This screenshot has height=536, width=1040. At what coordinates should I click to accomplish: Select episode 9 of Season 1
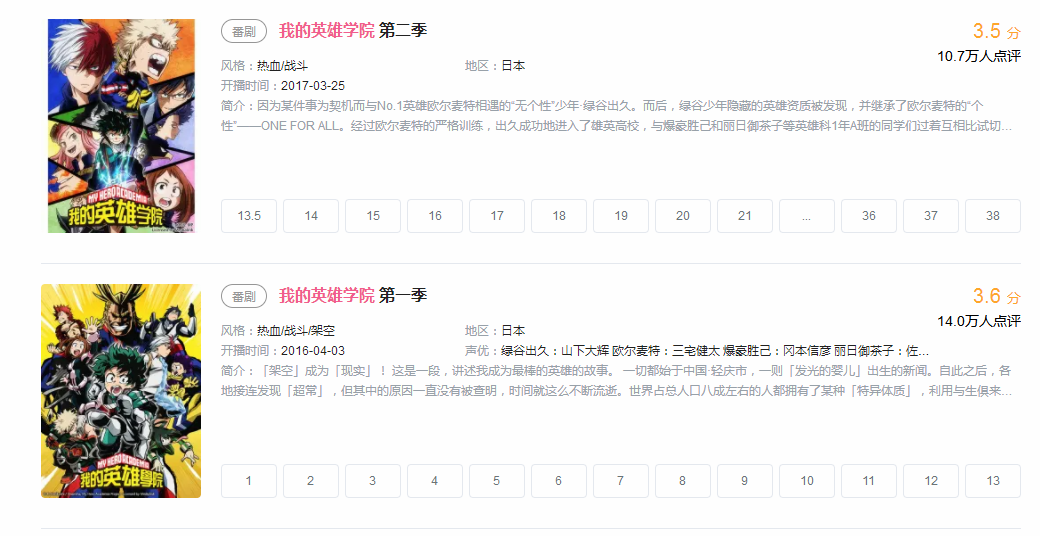tap(745, 481)
